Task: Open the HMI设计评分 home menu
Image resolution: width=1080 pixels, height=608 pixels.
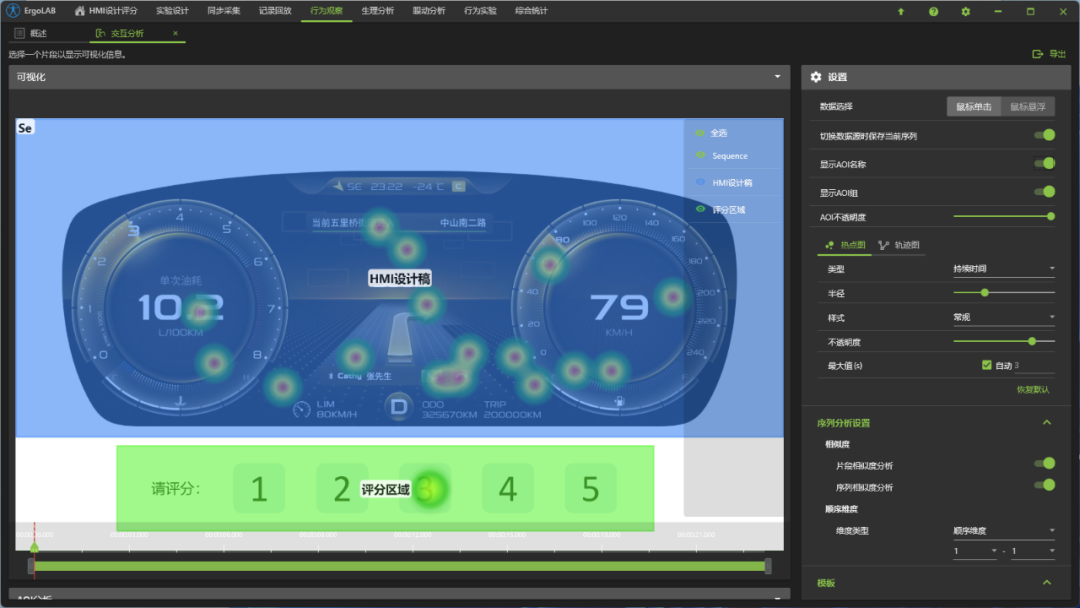Action: pos(105,11)
